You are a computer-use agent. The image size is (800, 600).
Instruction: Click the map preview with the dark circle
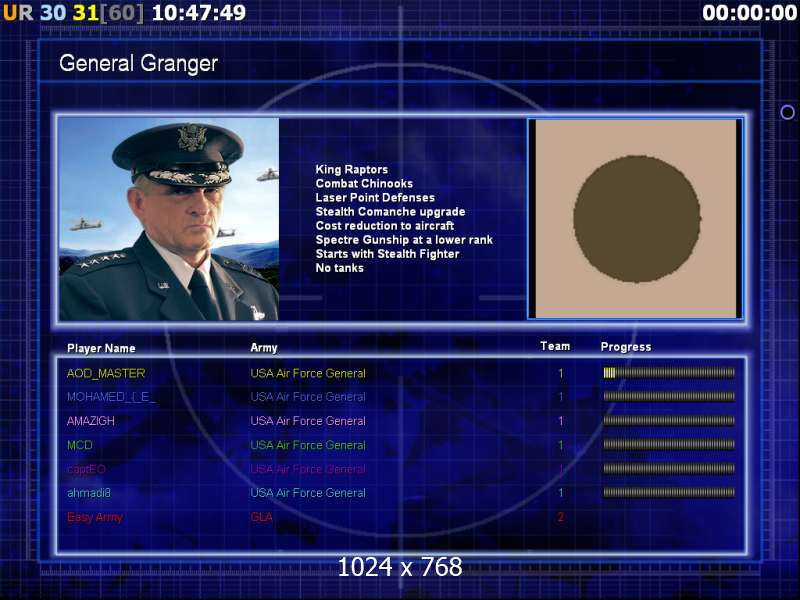click(x=635, y=219)
